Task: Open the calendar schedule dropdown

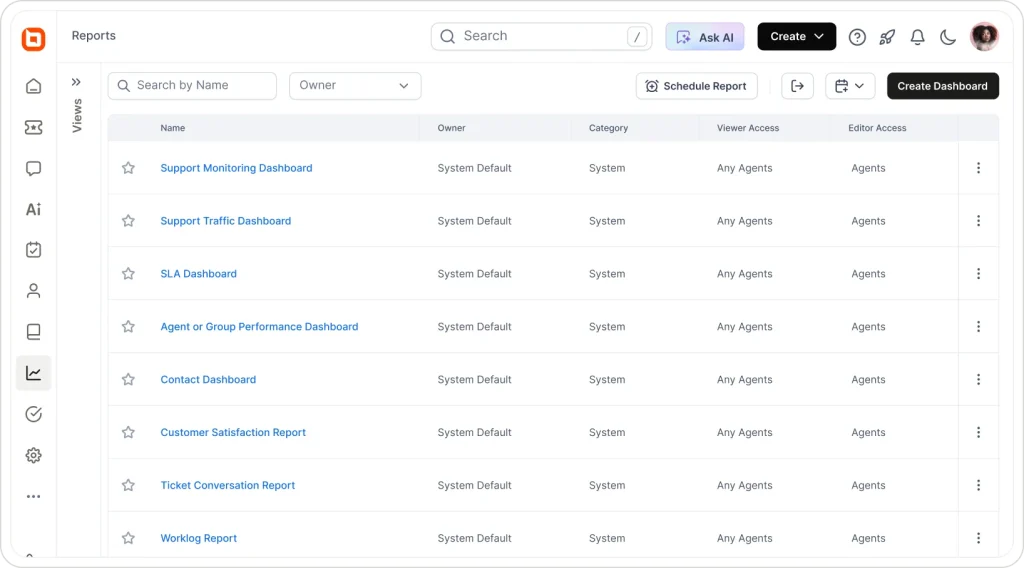Action: (x=850, y=86)
